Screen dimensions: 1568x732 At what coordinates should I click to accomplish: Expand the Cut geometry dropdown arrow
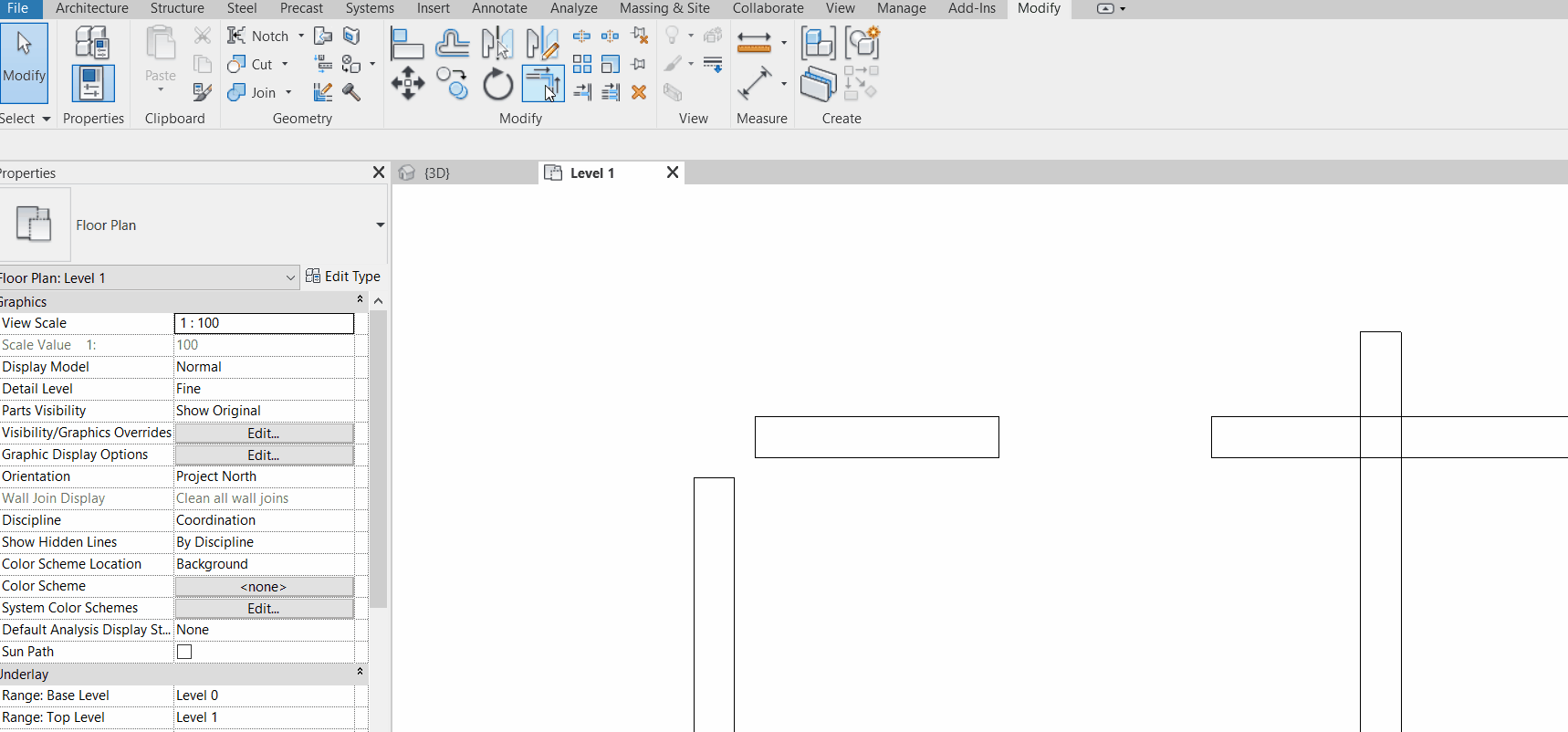coord(285,64)
